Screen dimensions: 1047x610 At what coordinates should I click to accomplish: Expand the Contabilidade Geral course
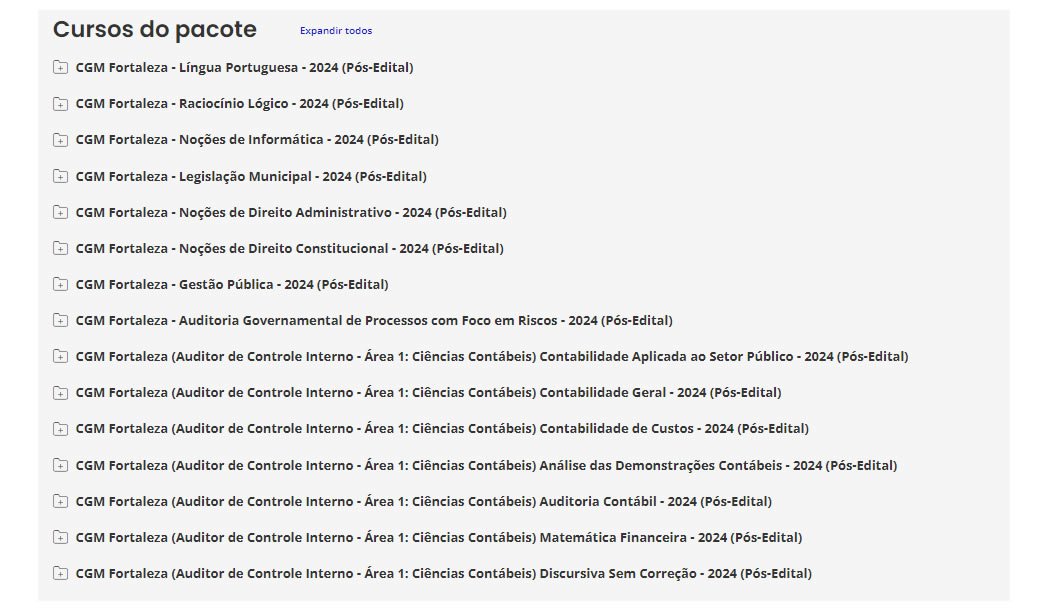(428, 393)
